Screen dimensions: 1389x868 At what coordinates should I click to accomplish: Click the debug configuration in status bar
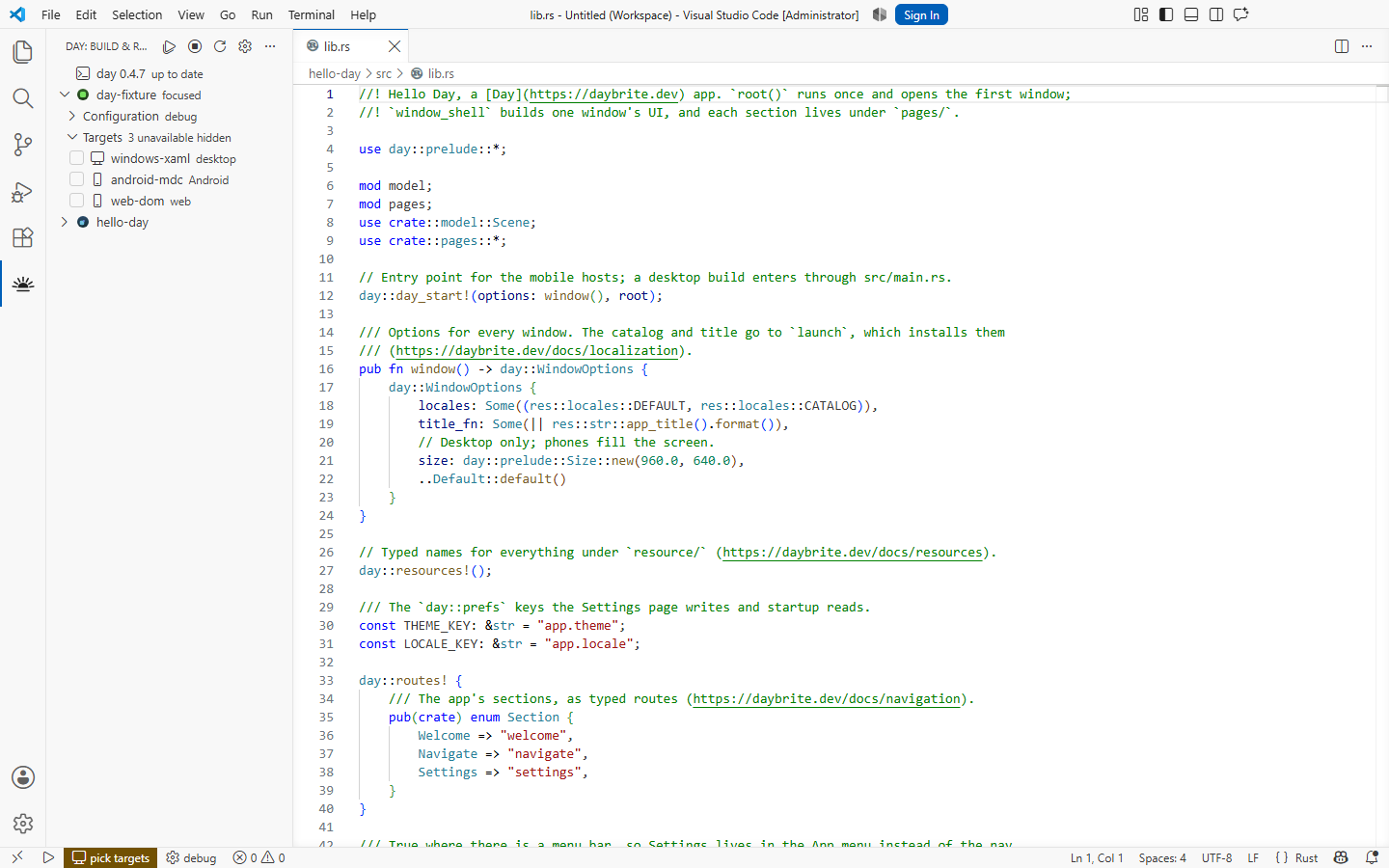pyautogui.click(x=191, y=857)
